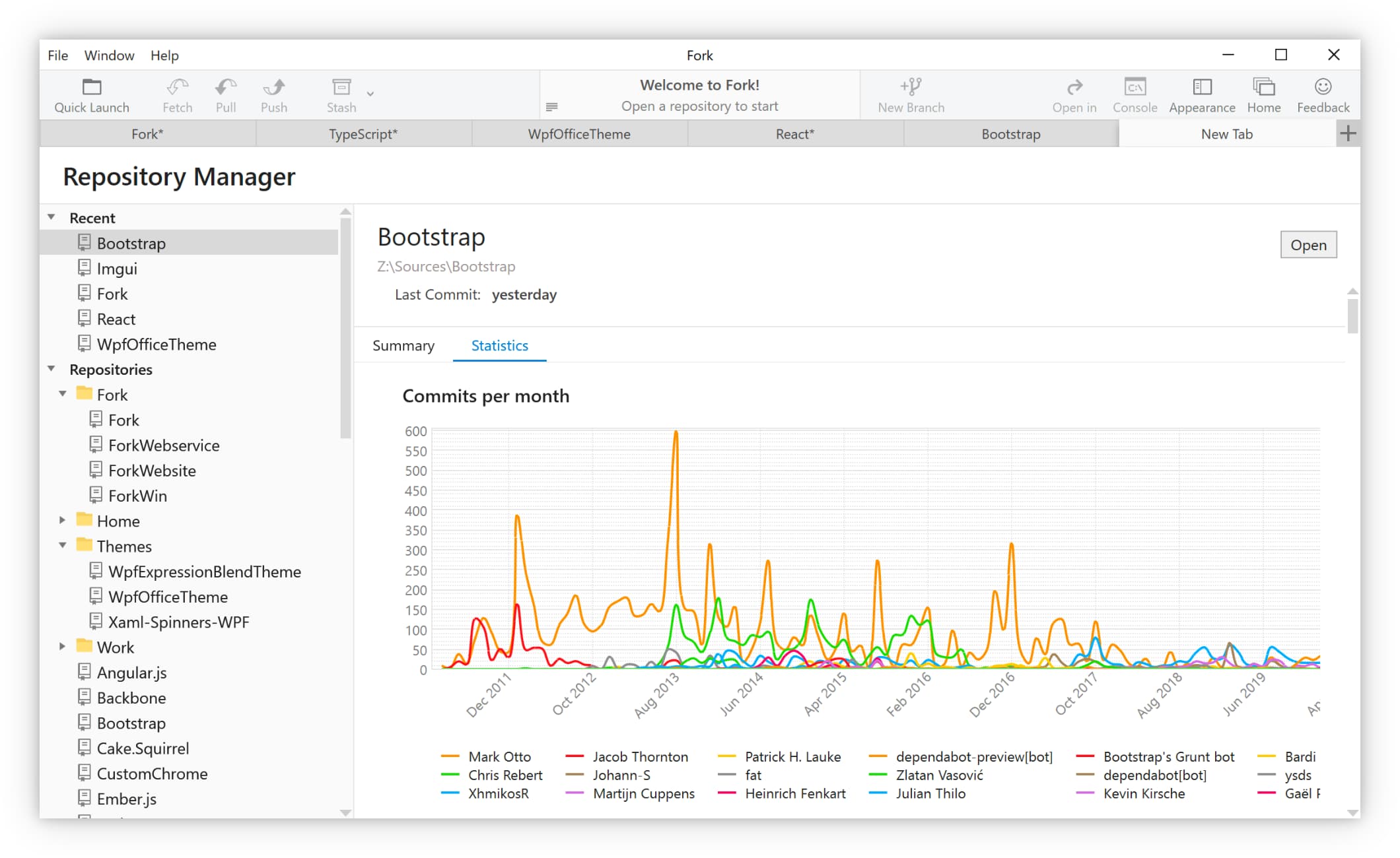
Task: Expand the Work folder
Action: pos(63,646)
